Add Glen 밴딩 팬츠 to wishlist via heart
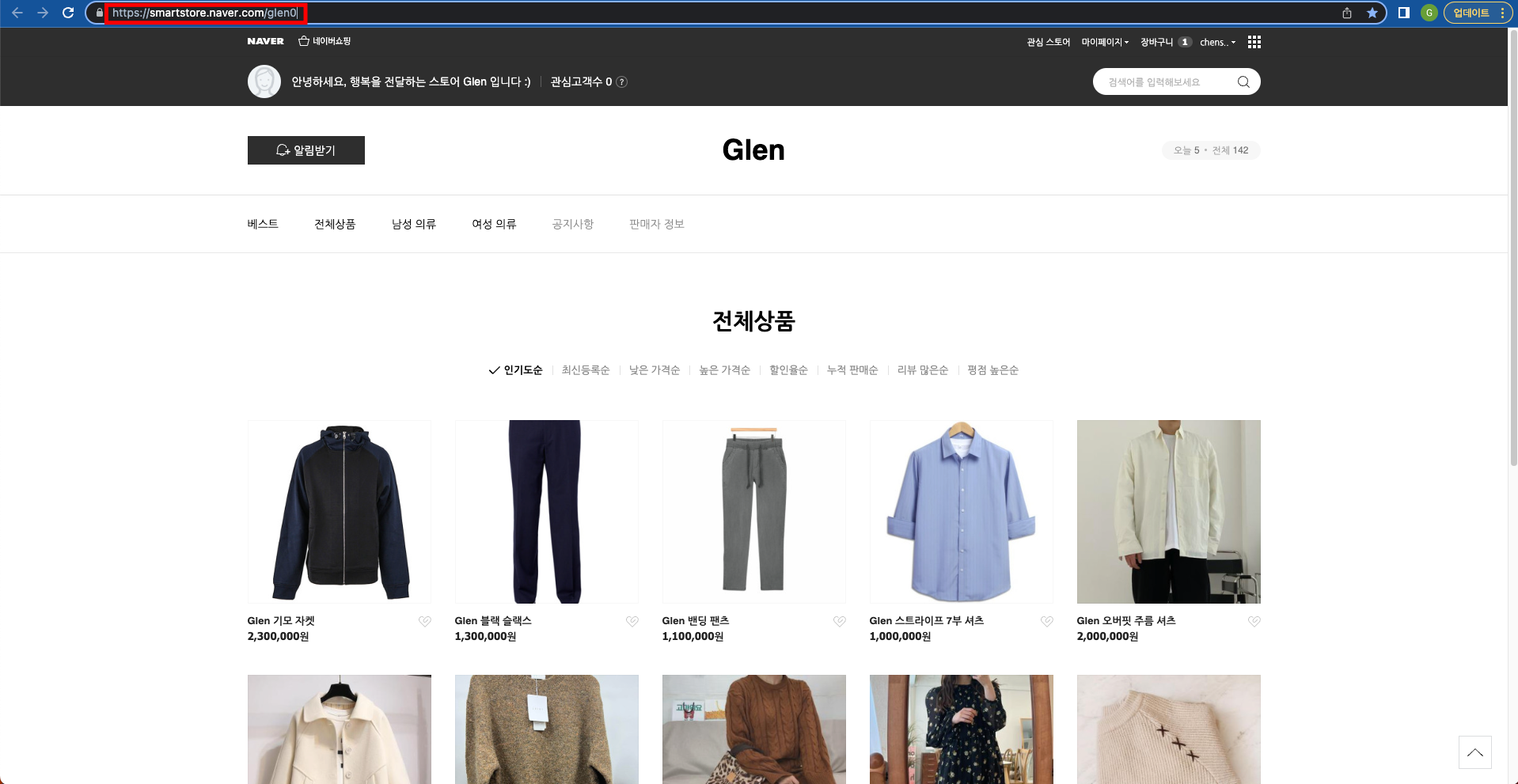The width and height of the screenshot is (1518, 784). pyautogui.click(x=840, y=621)
